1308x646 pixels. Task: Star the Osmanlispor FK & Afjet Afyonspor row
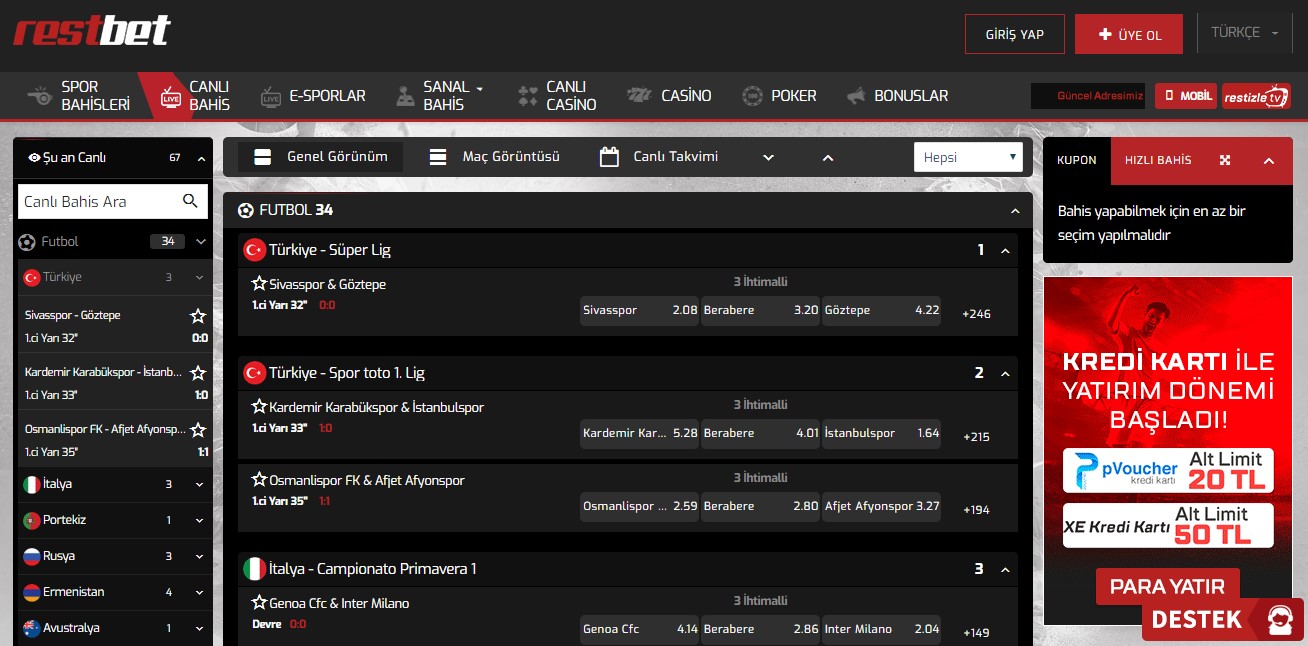259,480
